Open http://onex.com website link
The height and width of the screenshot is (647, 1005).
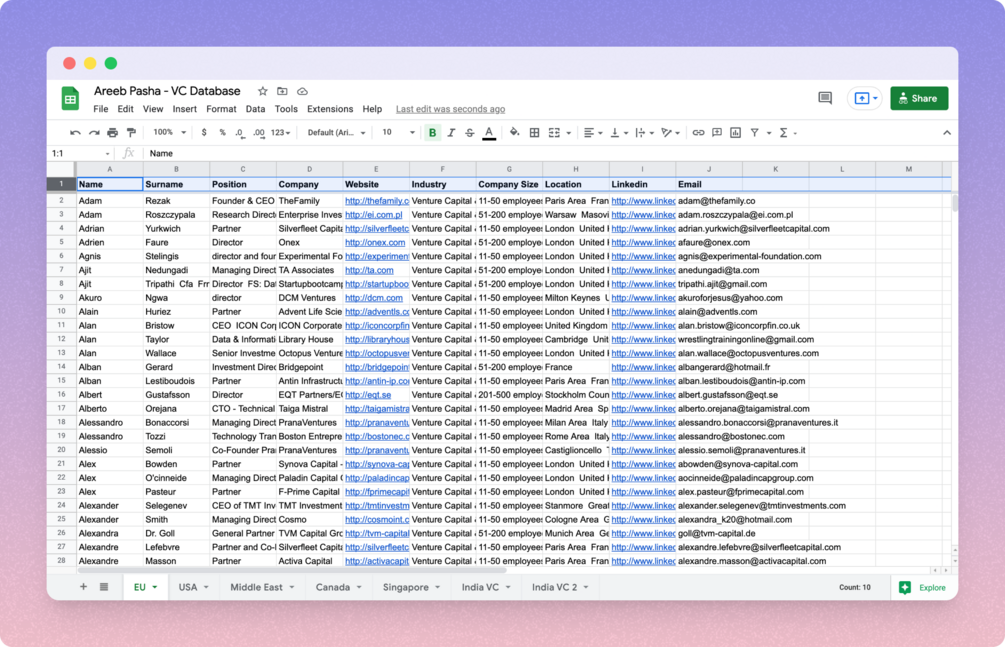click(375, 242)
